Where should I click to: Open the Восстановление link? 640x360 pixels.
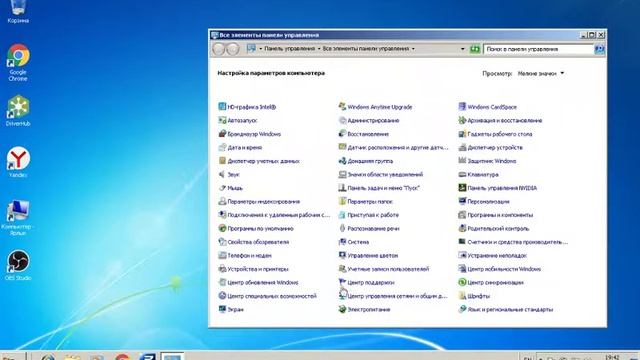pyautogui.click(x=368, y=134)
